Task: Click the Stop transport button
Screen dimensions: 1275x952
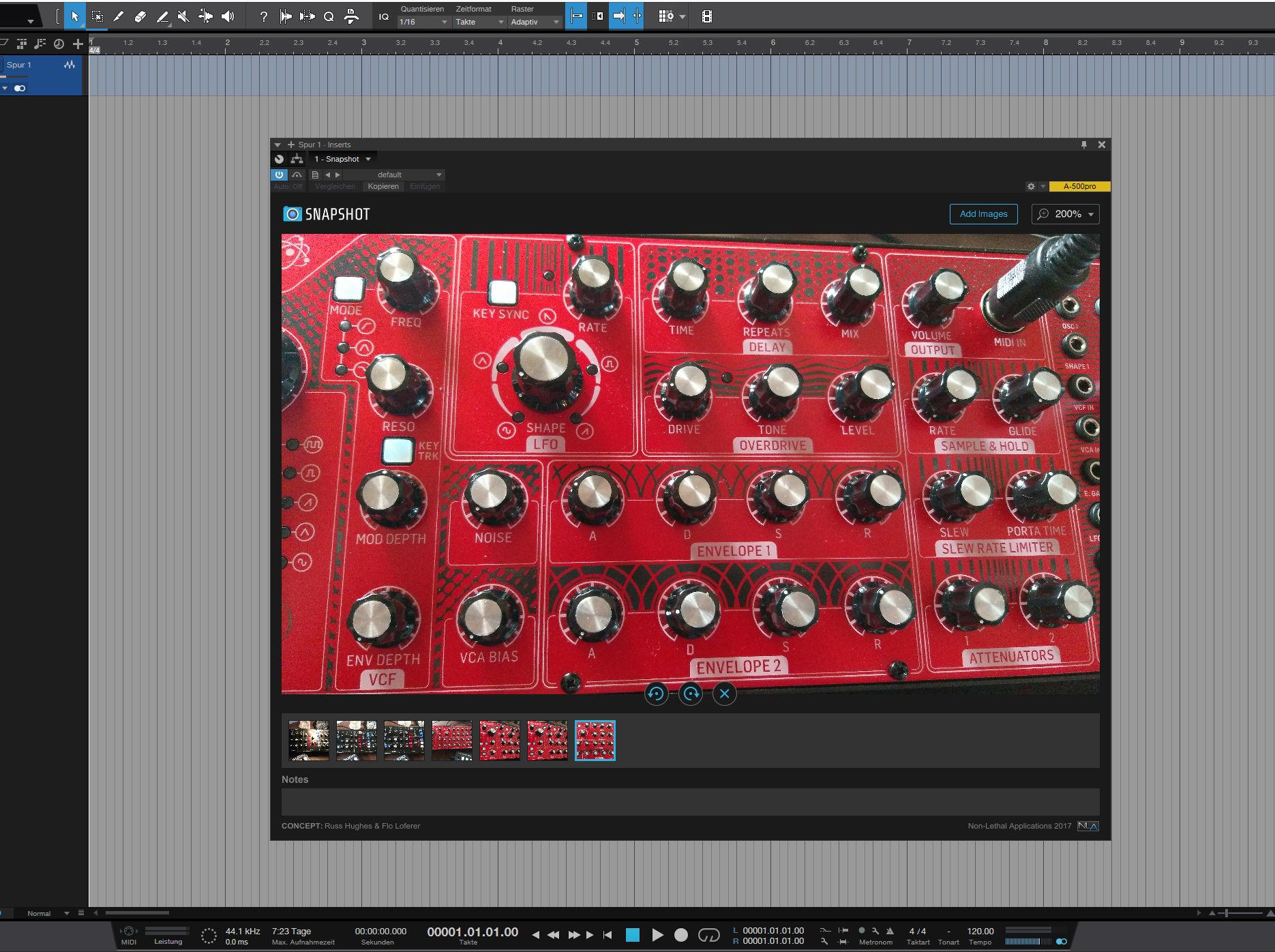Action: click(x=633, y=935)
